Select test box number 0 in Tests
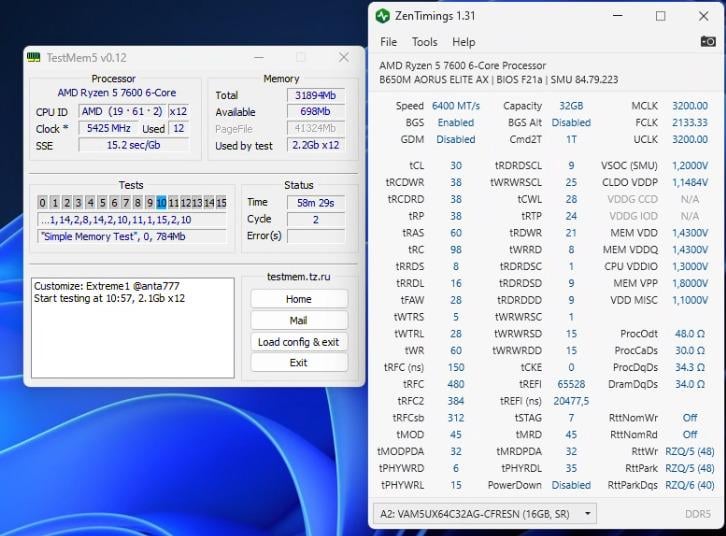Image resolution: width=726 pixels, height=536 pixels. [43, 202]
